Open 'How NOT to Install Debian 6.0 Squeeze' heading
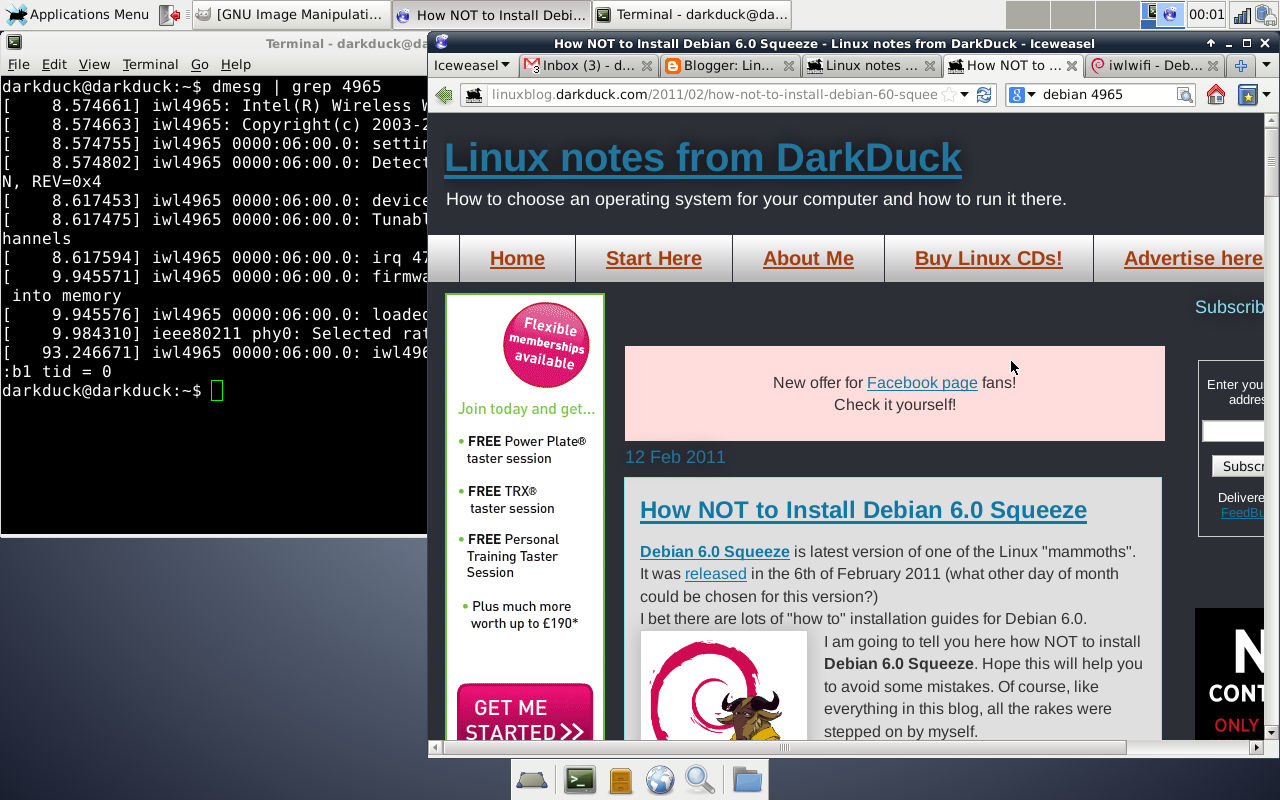Screen dimensions: 1280x800 [863, 510]
